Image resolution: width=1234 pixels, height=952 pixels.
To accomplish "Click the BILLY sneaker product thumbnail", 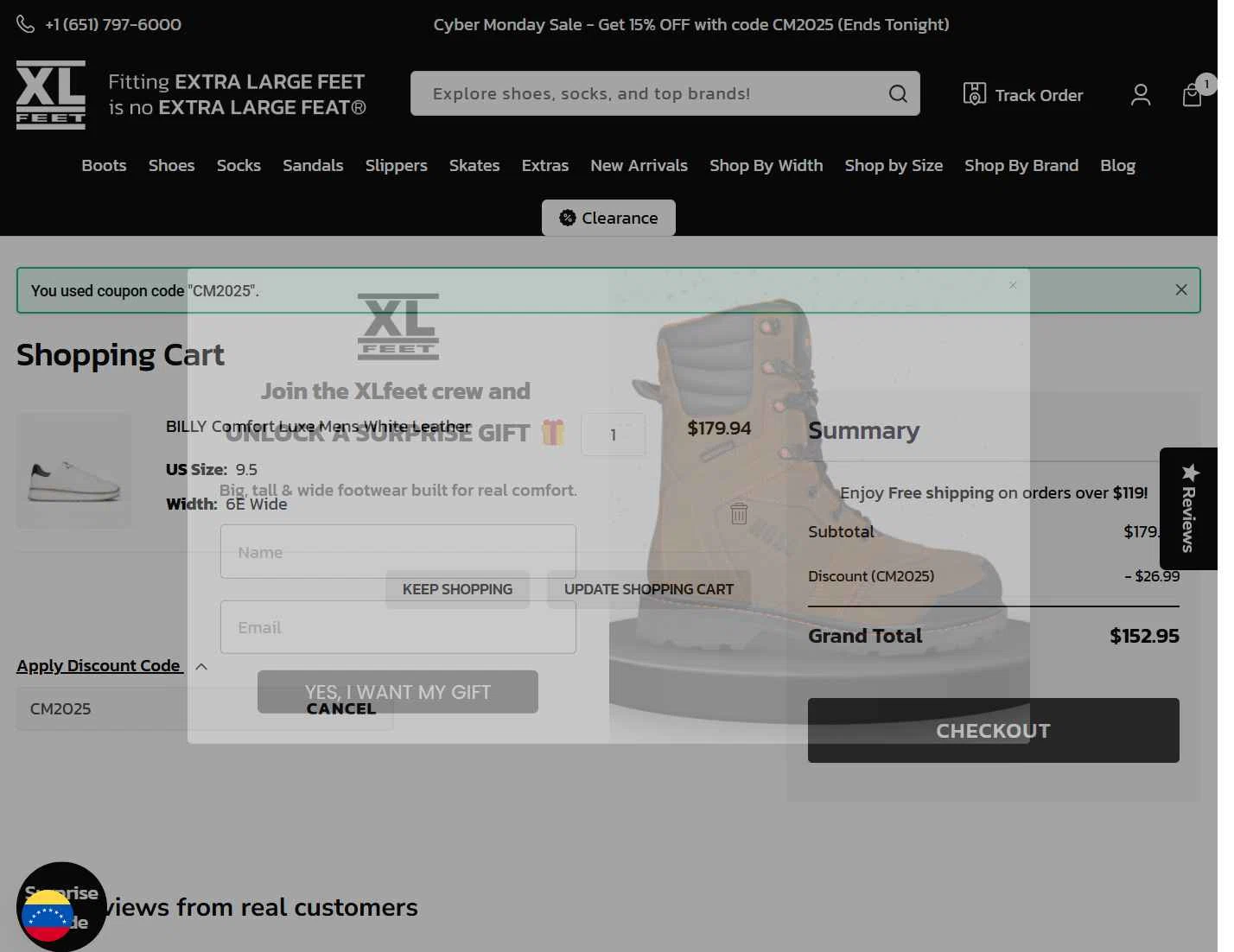I will click(x=74, y=471).
